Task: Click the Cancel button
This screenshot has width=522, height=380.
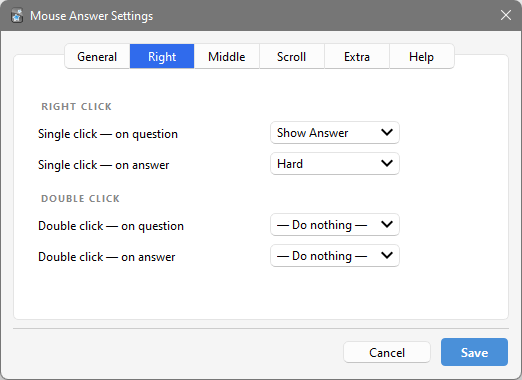Action: [387, 352]
